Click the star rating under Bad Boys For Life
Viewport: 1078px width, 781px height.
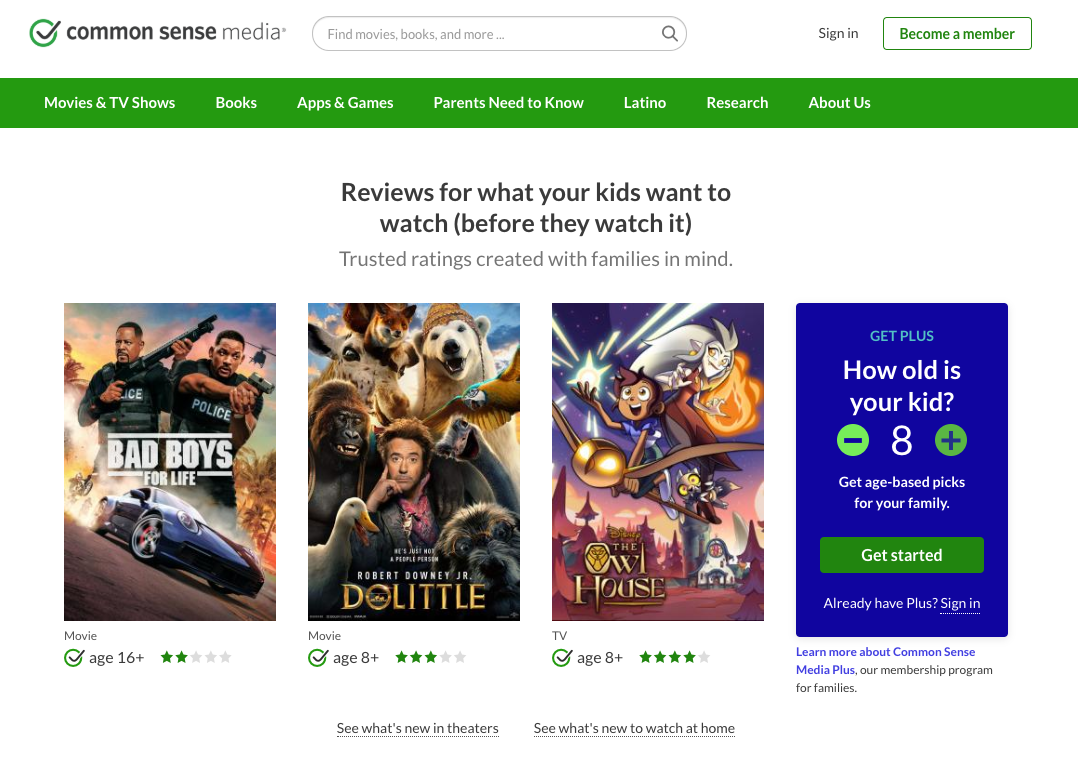pos(196,657)
